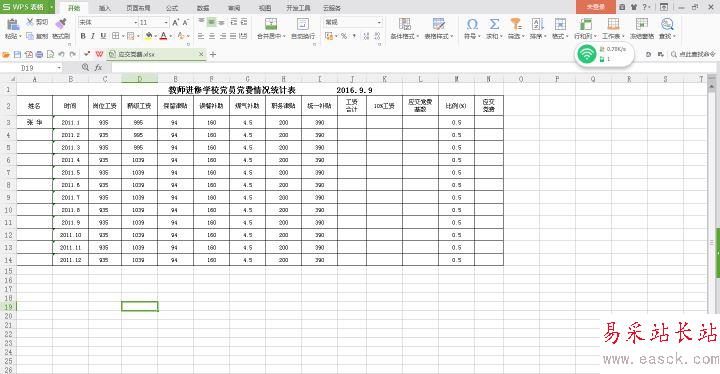Click the Save disk icon in quick toolbar
The height and width of the screenshot is (374, 720).
17,54
